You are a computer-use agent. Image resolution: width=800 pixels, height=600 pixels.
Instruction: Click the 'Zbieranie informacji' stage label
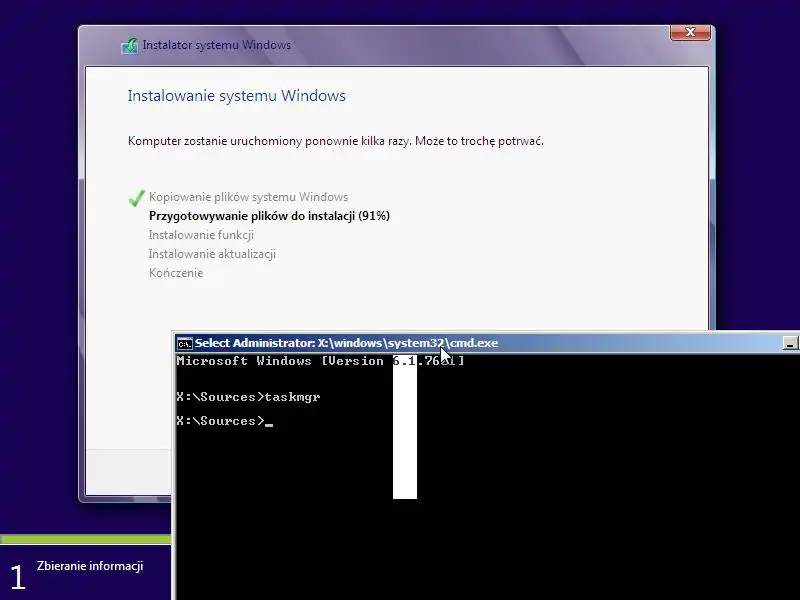[90, 566]
